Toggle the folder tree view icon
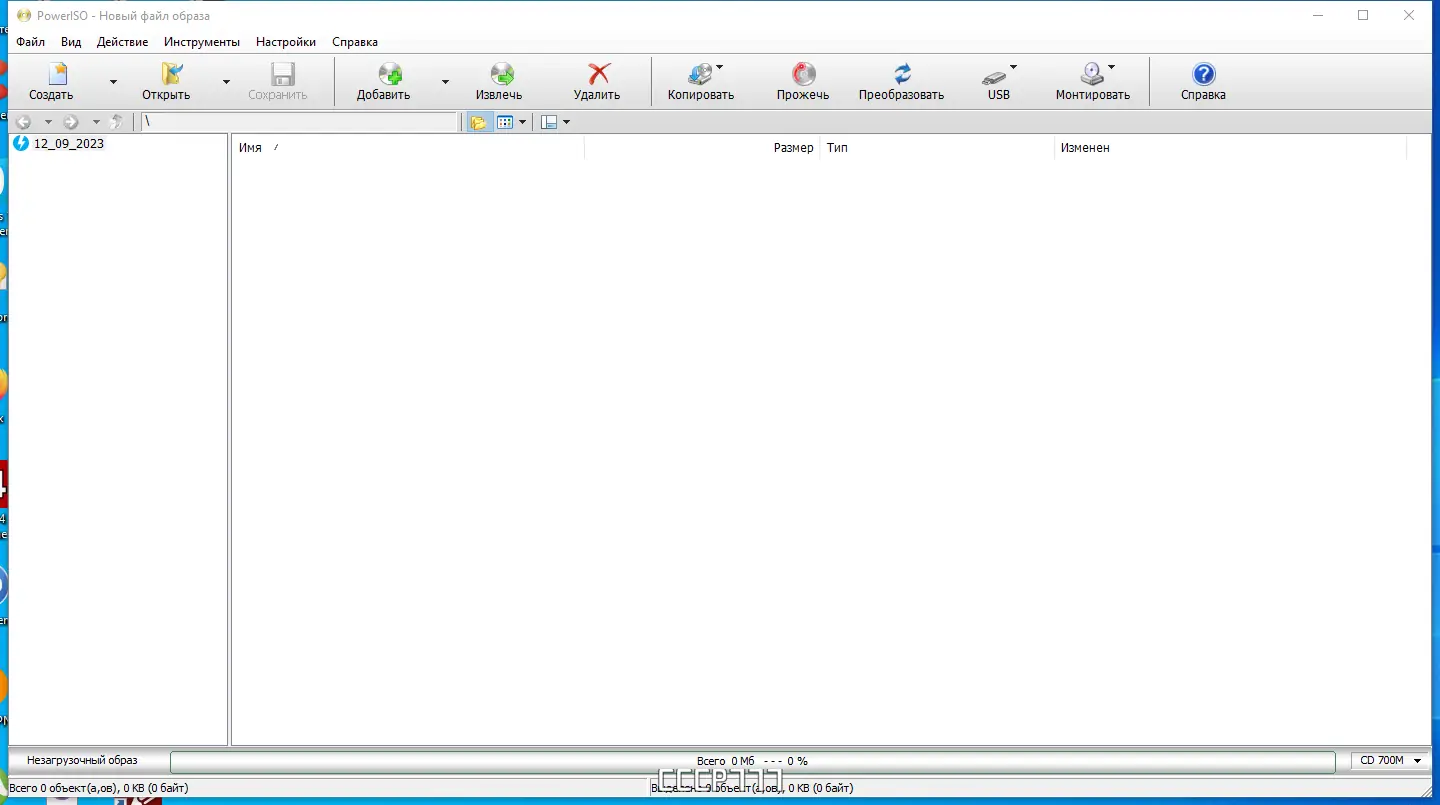The width and height of the screenshot is (1440, 805). click(479, 122)
